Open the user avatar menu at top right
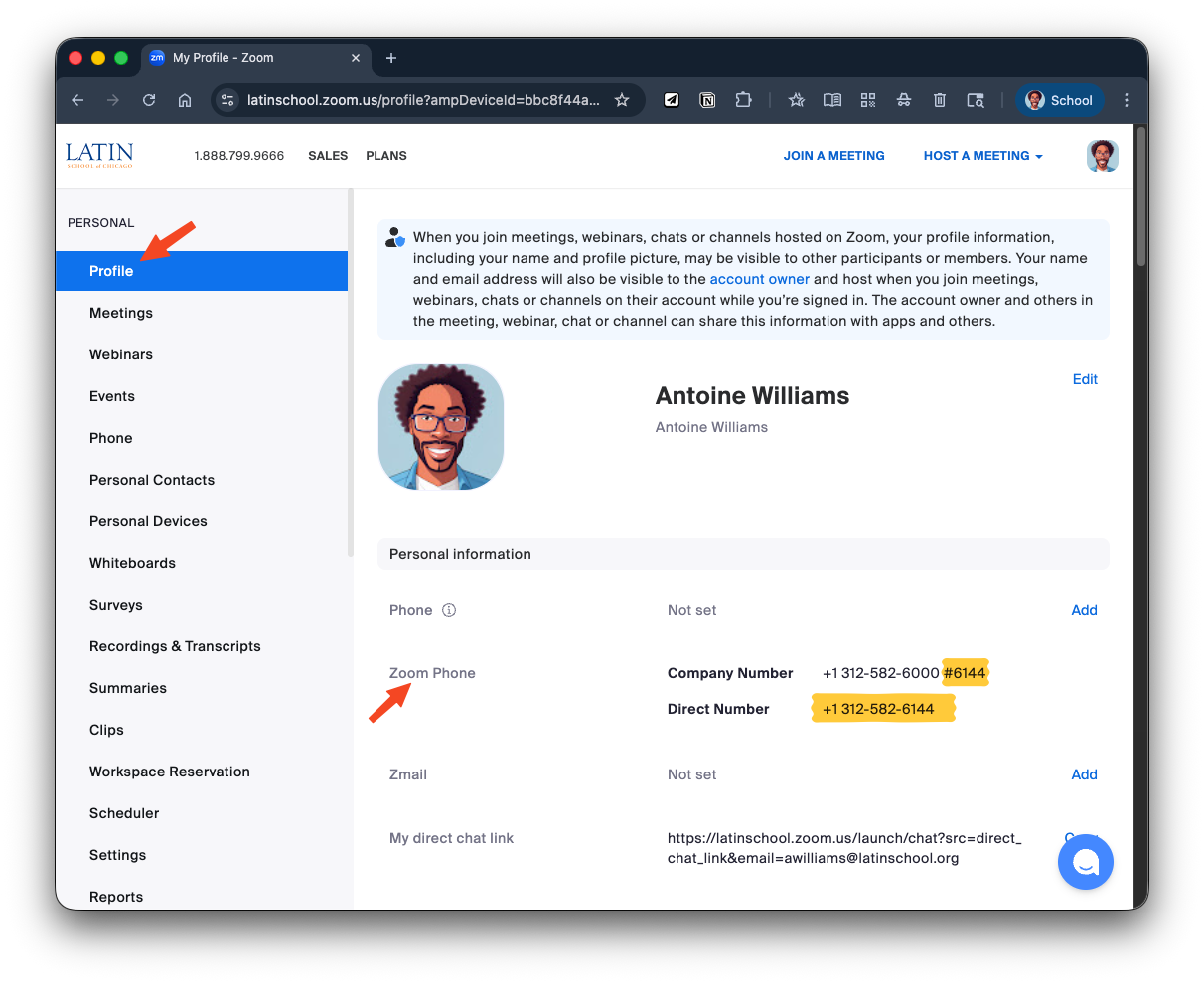Screen dimensions: 1204x983 click(1103, 156)
